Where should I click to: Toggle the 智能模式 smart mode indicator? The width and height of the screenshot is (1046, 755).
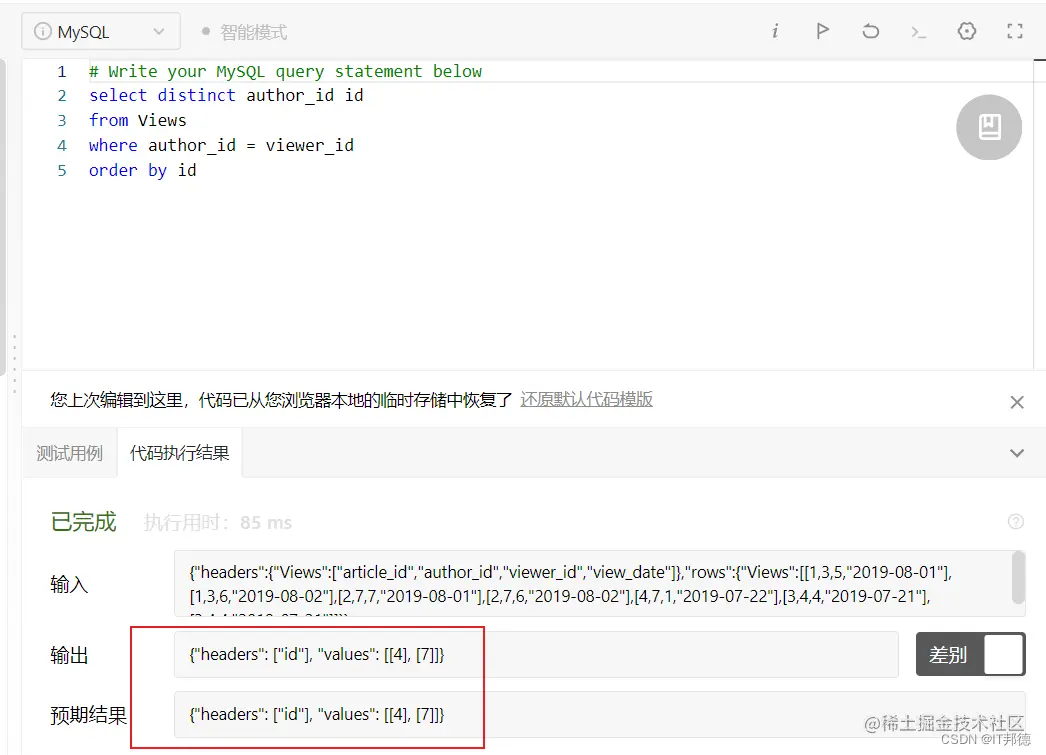click(245, 32)
